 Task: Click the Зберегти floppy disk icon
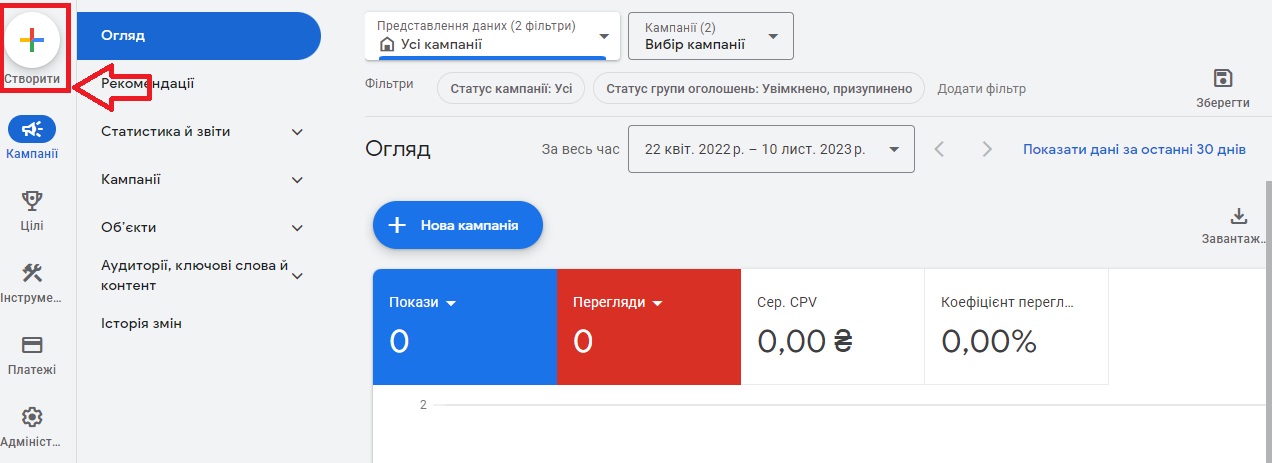pyautogui.click(x=1222, y=79)
